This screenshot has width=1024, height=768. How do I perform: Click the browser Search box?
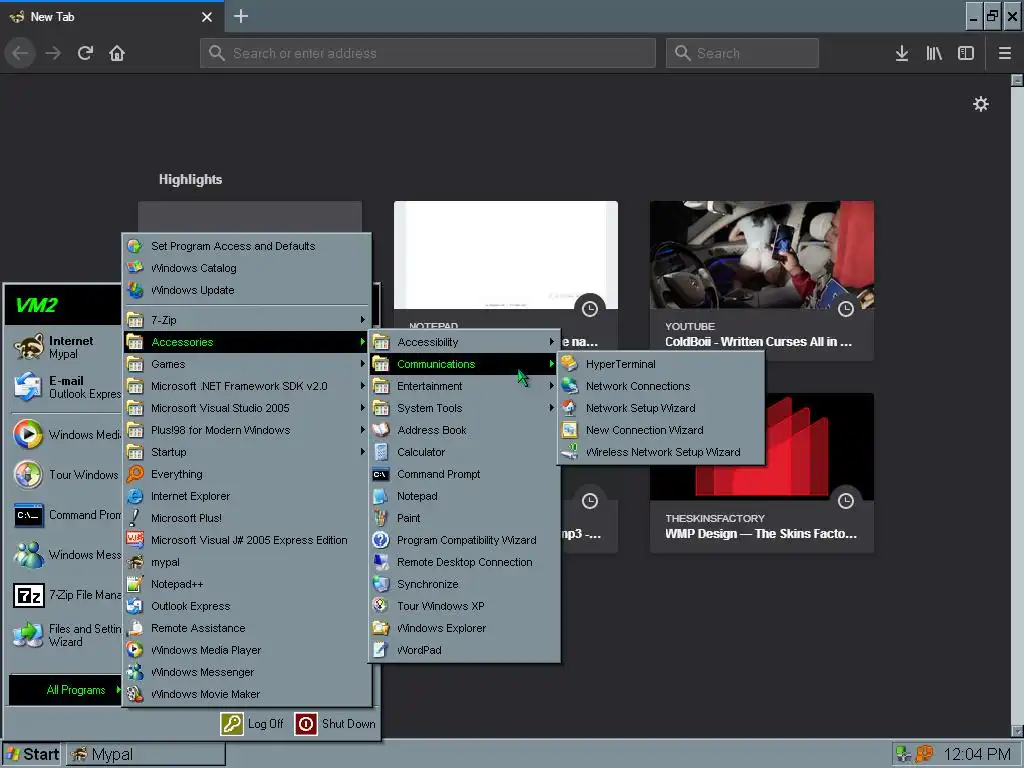click(742, 53)
